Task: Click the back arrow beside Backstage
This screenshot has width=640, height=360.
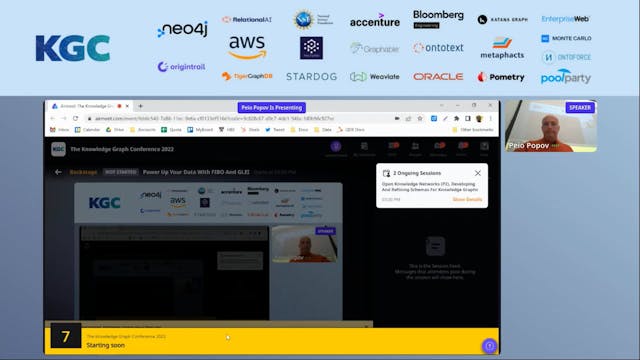Action: tap(58, 172)
